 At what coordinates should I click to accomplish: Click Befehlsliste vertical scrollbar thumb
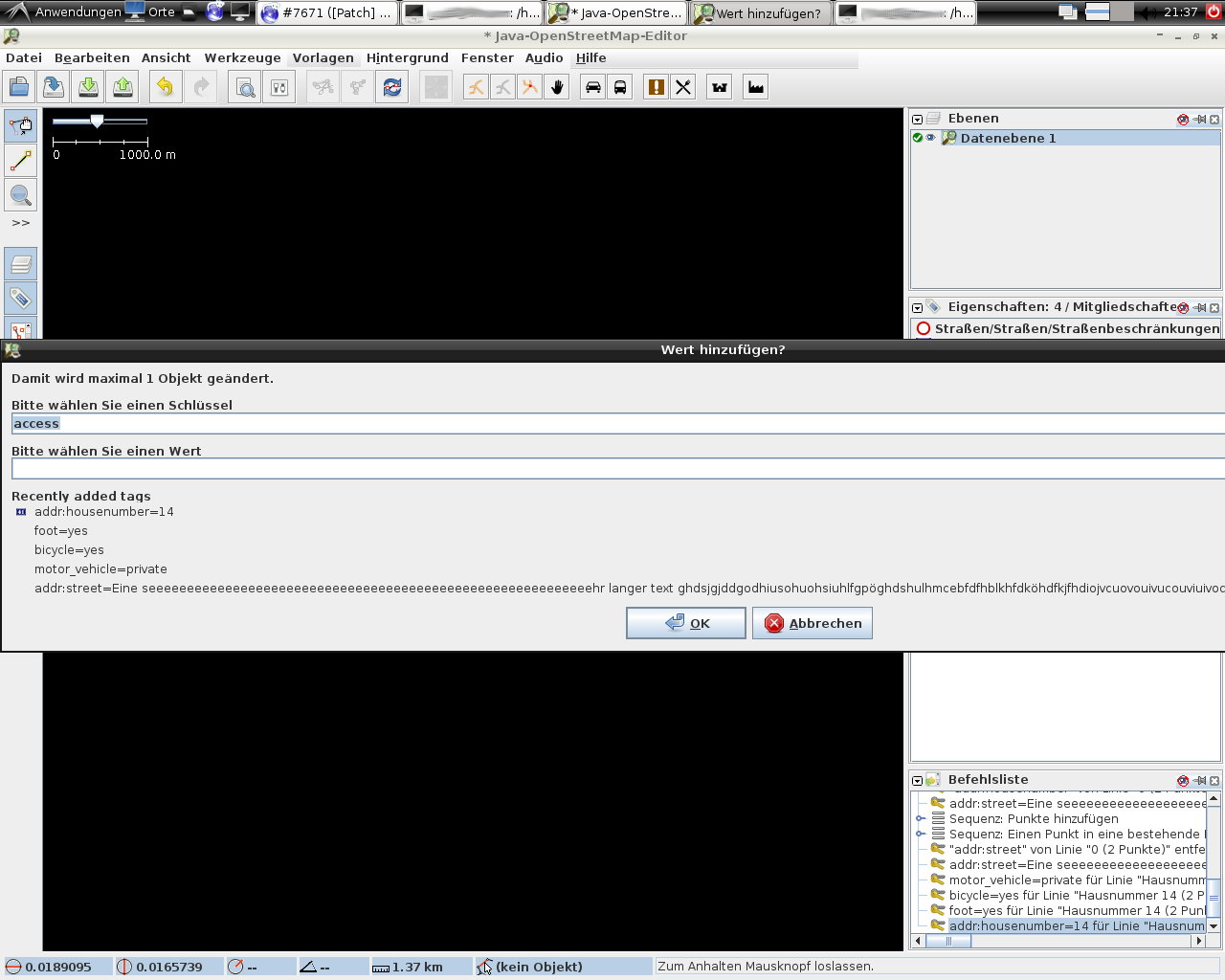(1214, 899)
